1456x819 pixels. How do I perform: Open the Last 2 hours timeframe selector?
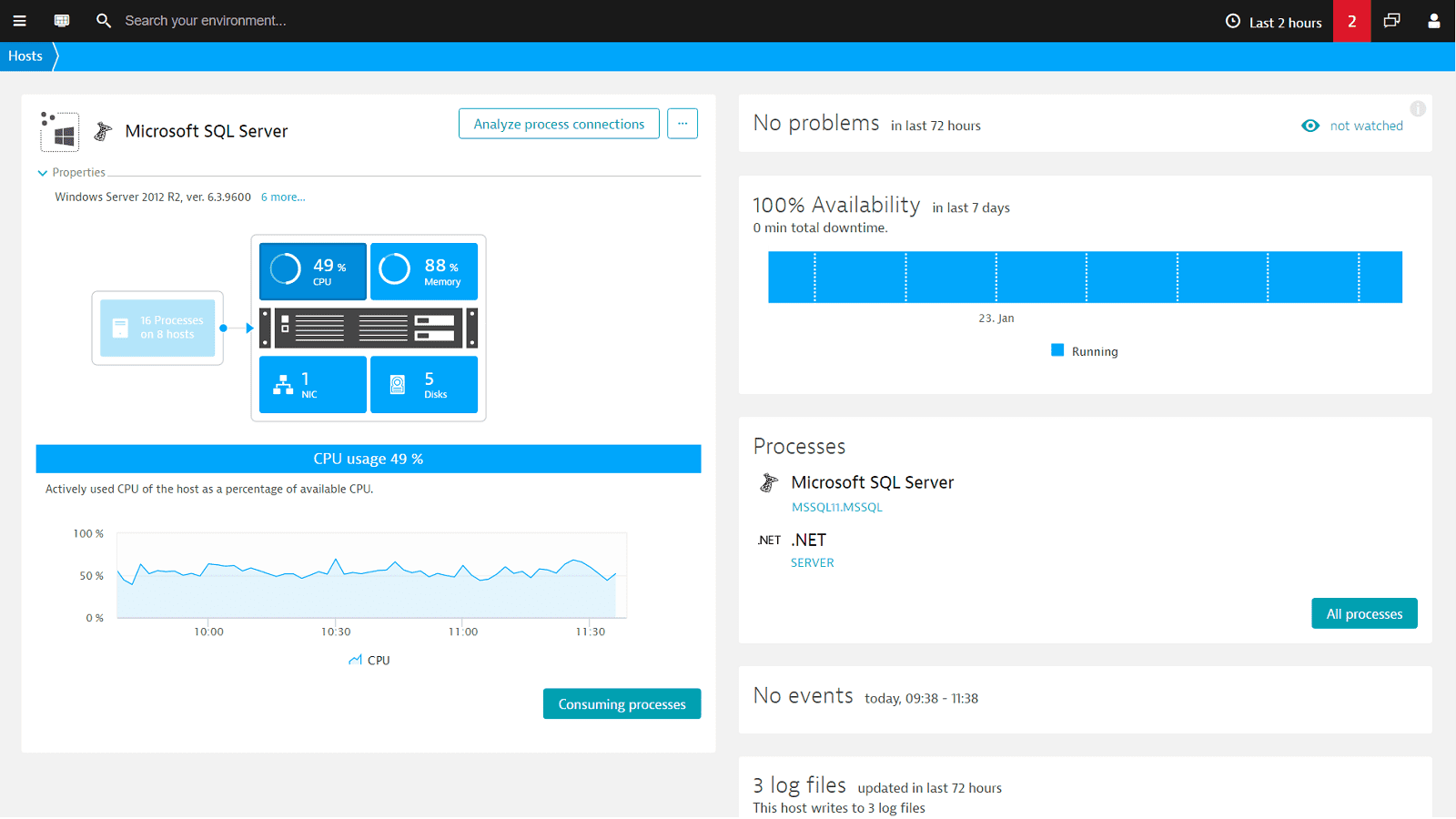click(1274, 22)
